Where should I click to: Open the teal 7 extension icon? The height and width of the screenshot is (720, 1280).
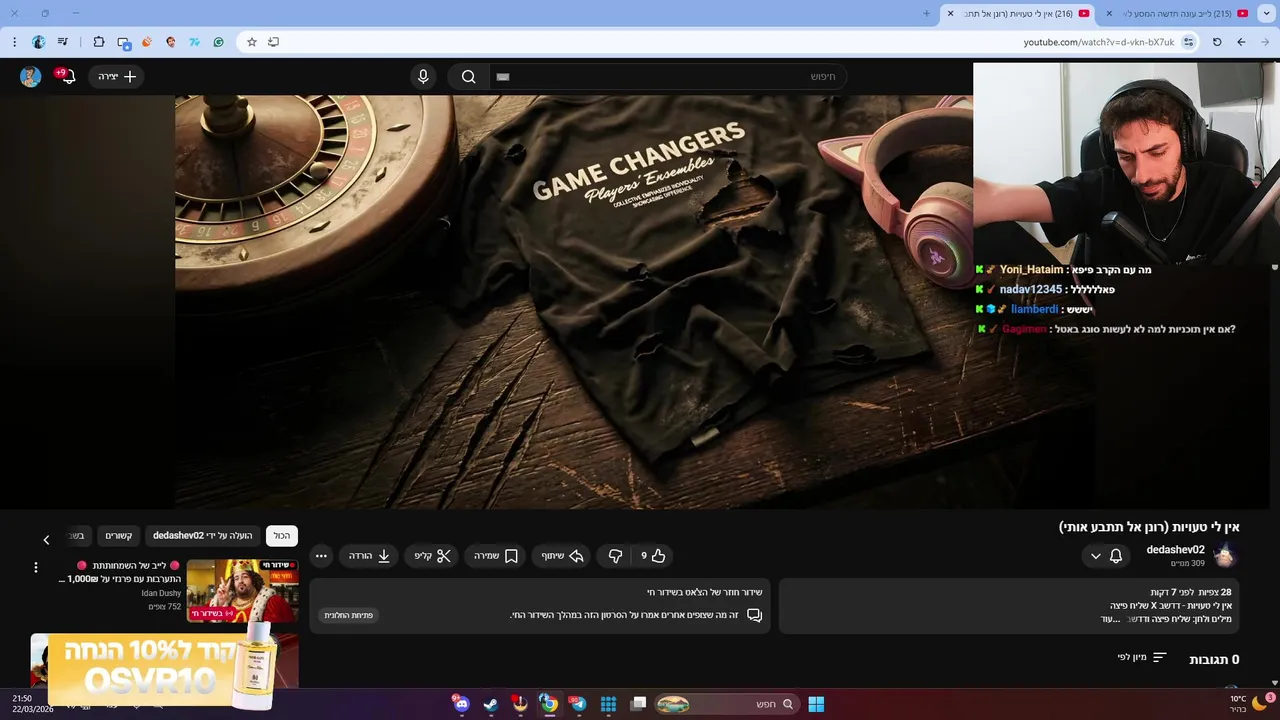195,42
